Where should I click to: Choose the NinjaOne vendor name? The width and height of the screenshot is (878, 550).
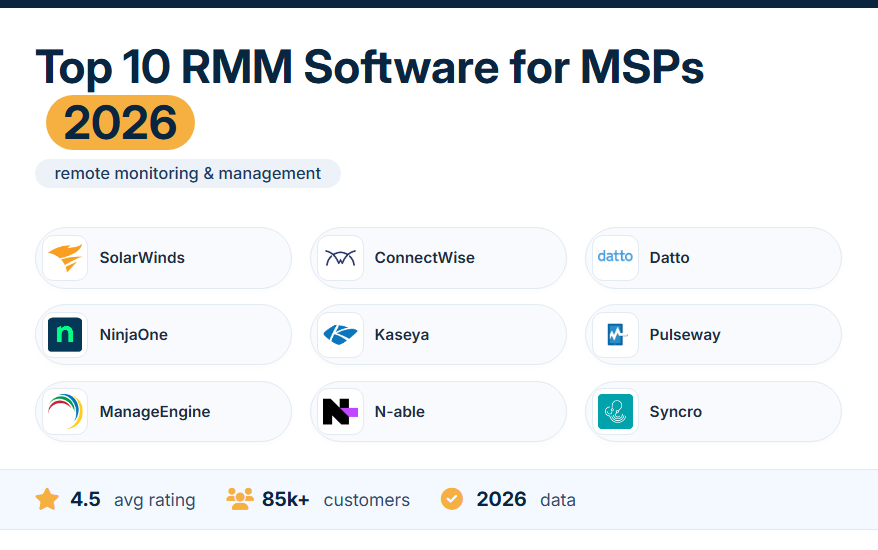[x=134, y=335]
